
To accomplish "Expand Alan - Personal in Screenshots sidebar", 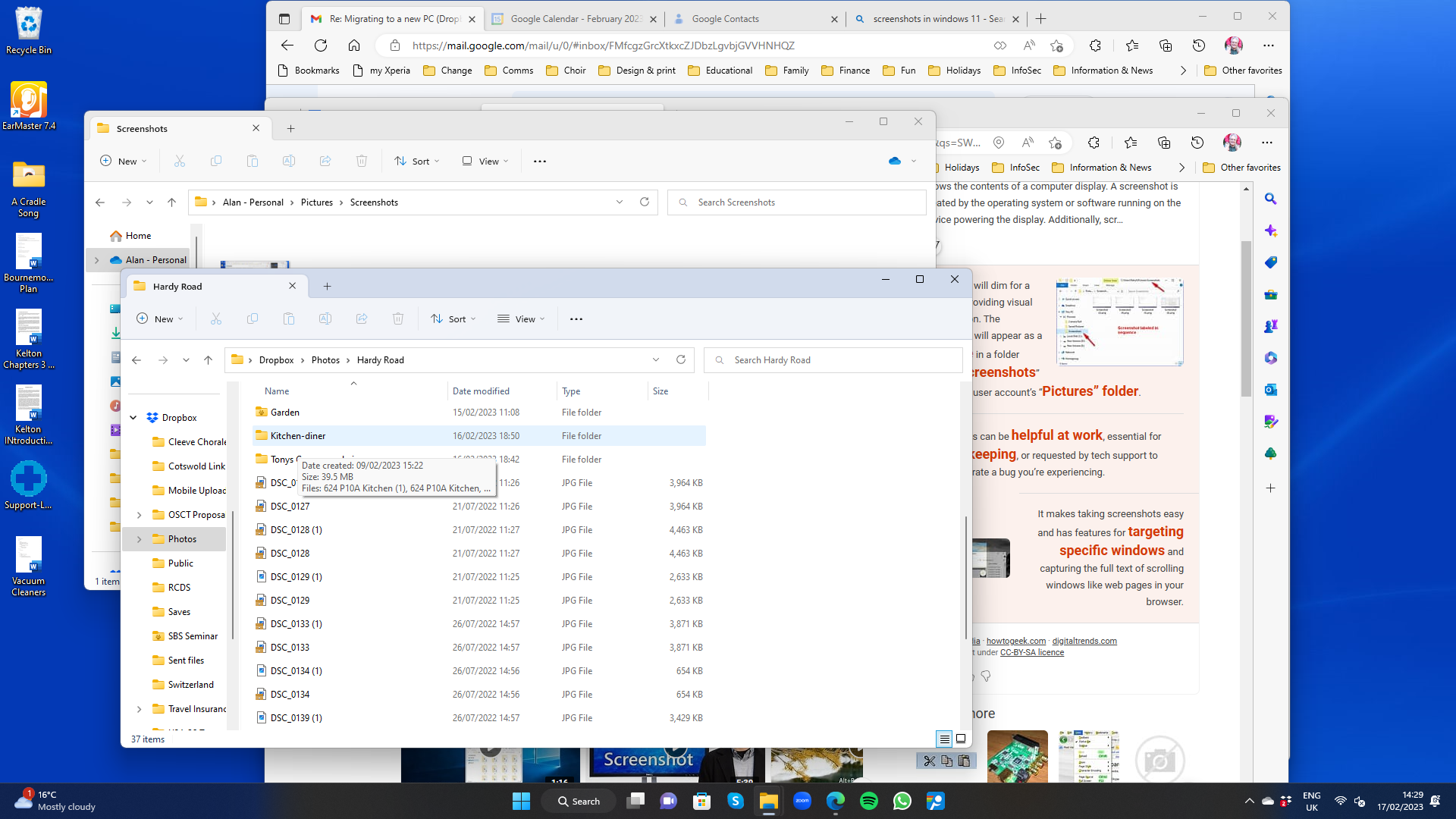I will pos(97,260).
